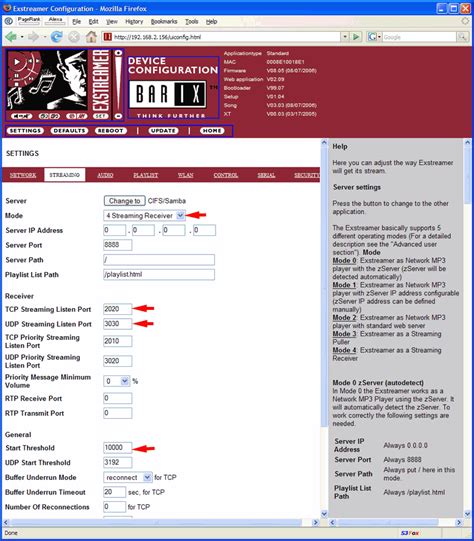Click the forward navigation arrow icon
The height and width of the screenshot is (541, 474).
tap(33, 37)
